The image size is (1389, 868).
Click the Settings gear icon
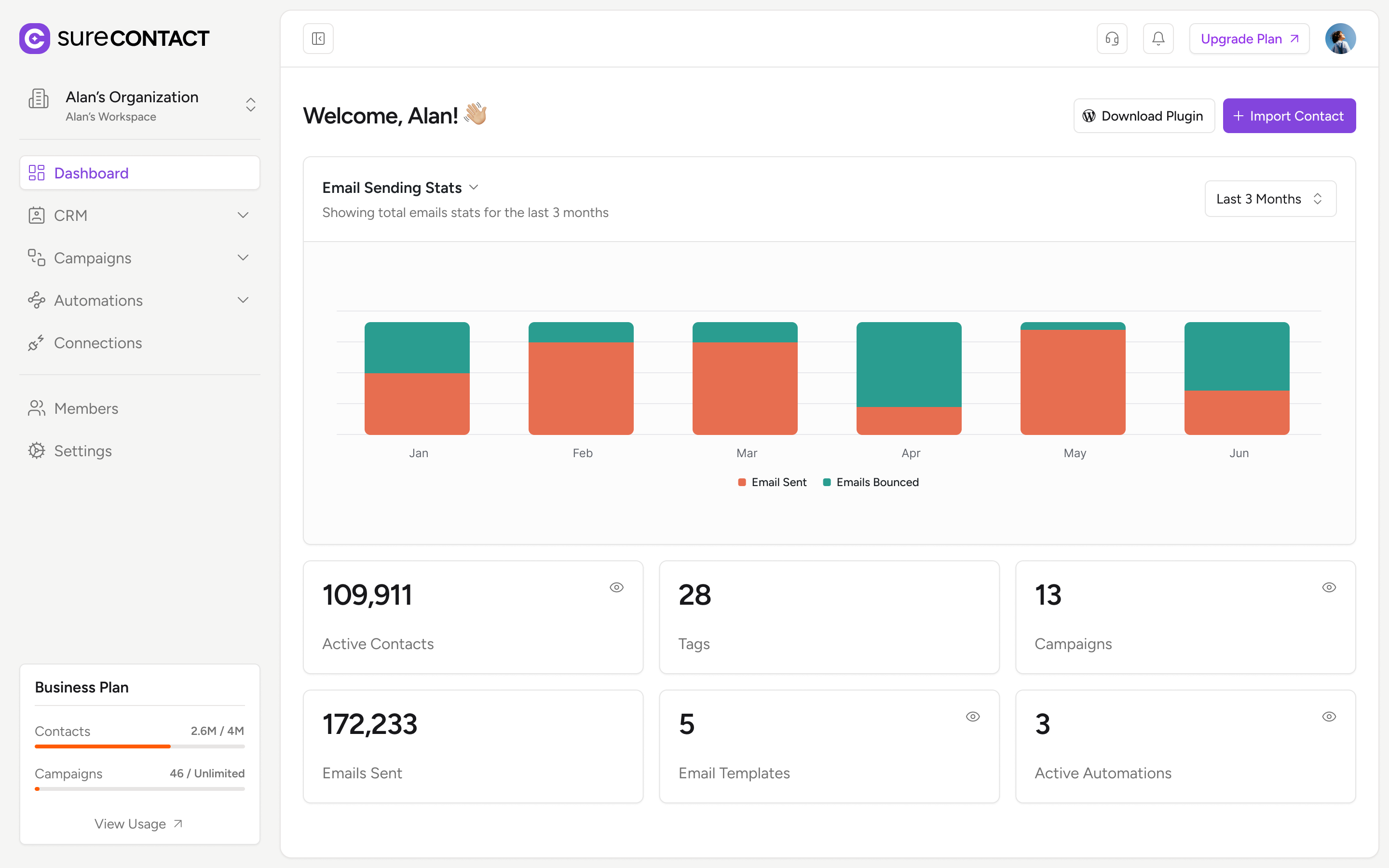[37, 451]
